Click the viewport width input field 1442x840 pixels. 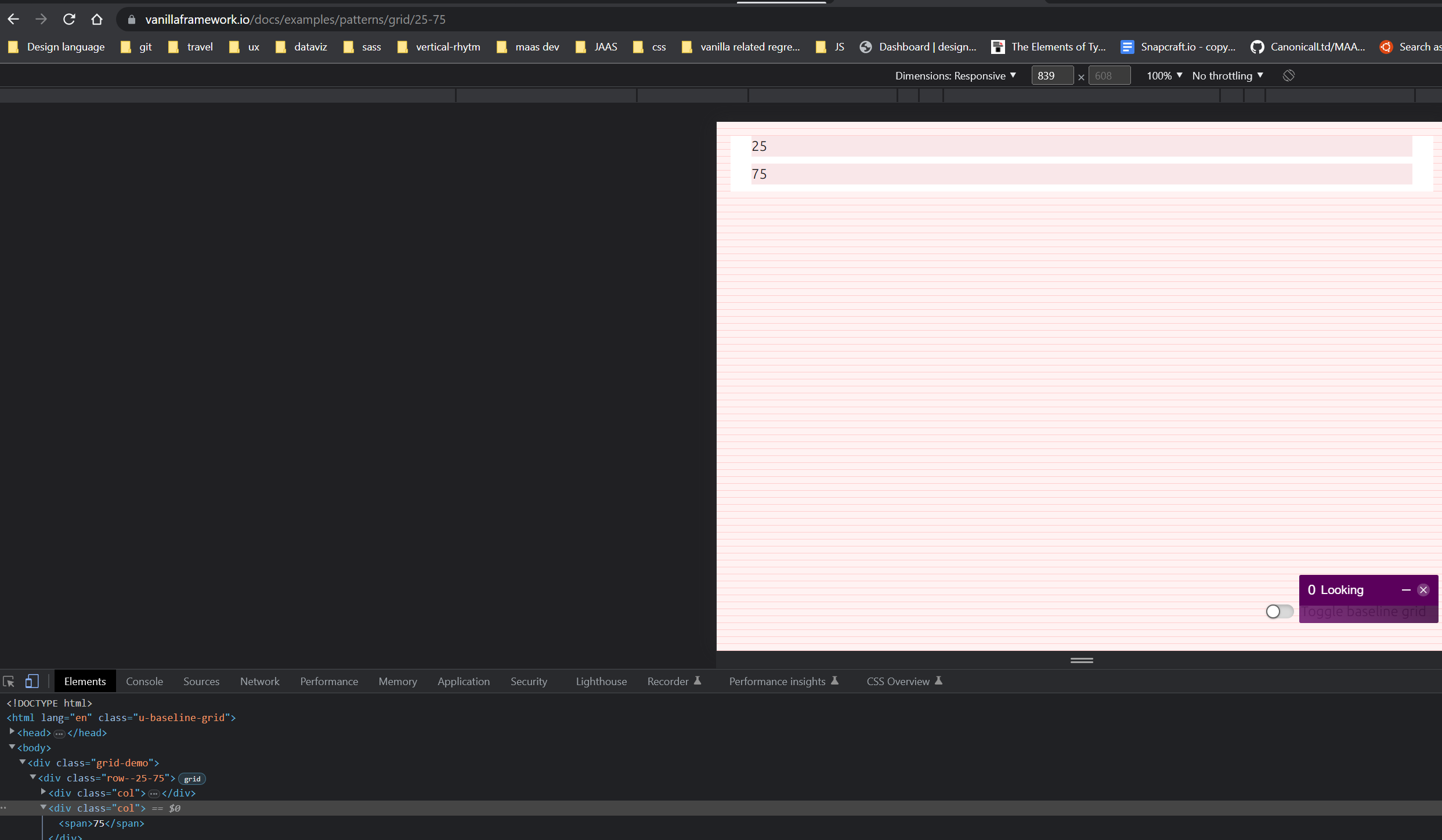(1051, 75)
